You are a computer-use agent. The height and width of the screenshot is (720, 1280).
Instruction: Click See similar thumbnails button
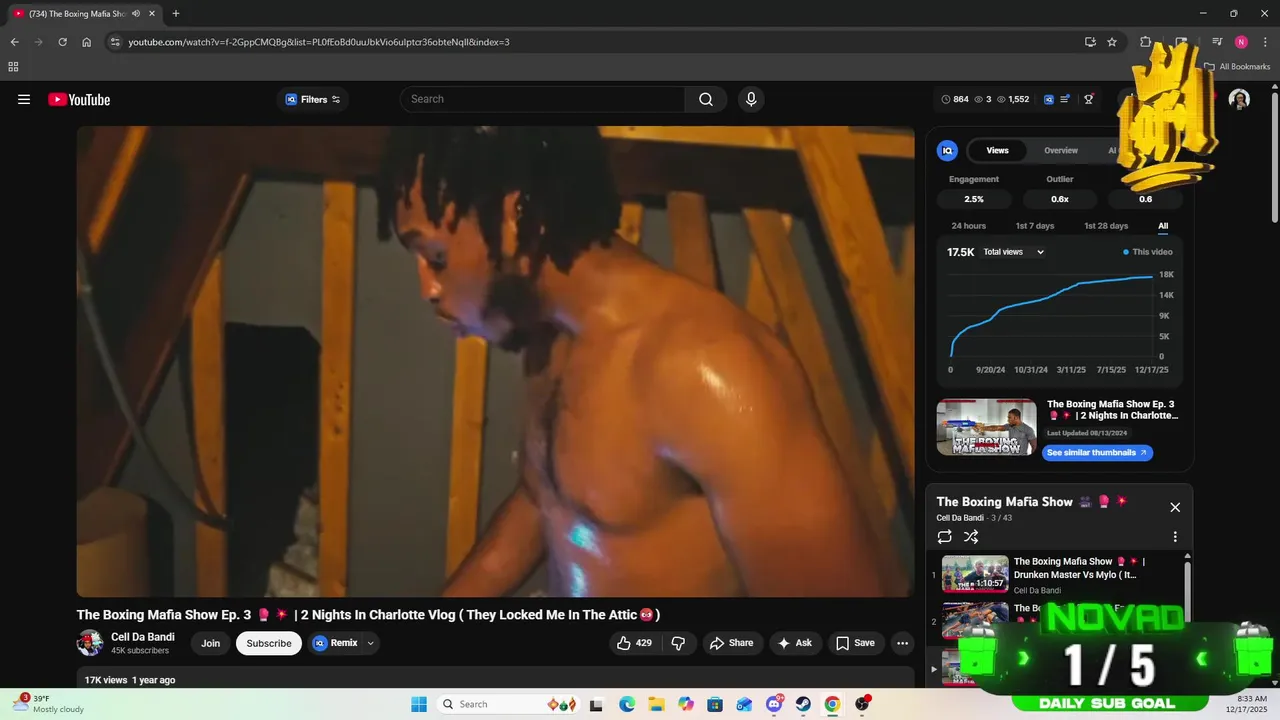coord(1098,452)
